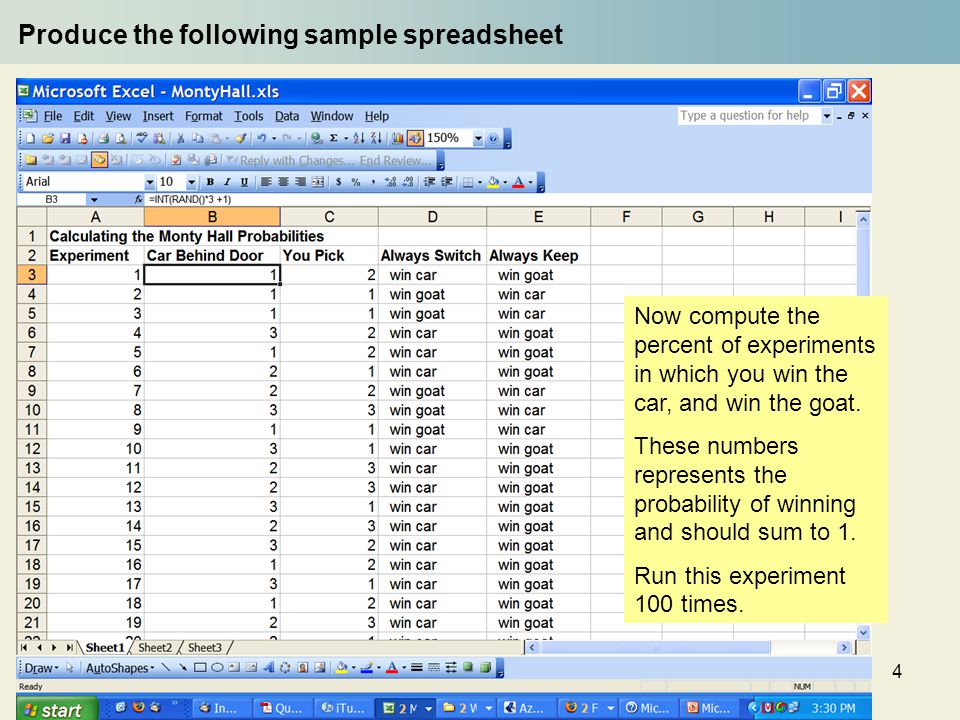Viewport: 960px width, 720px height.
Task: Open the Chart Wizard
Action: click(x=397, y=138)
